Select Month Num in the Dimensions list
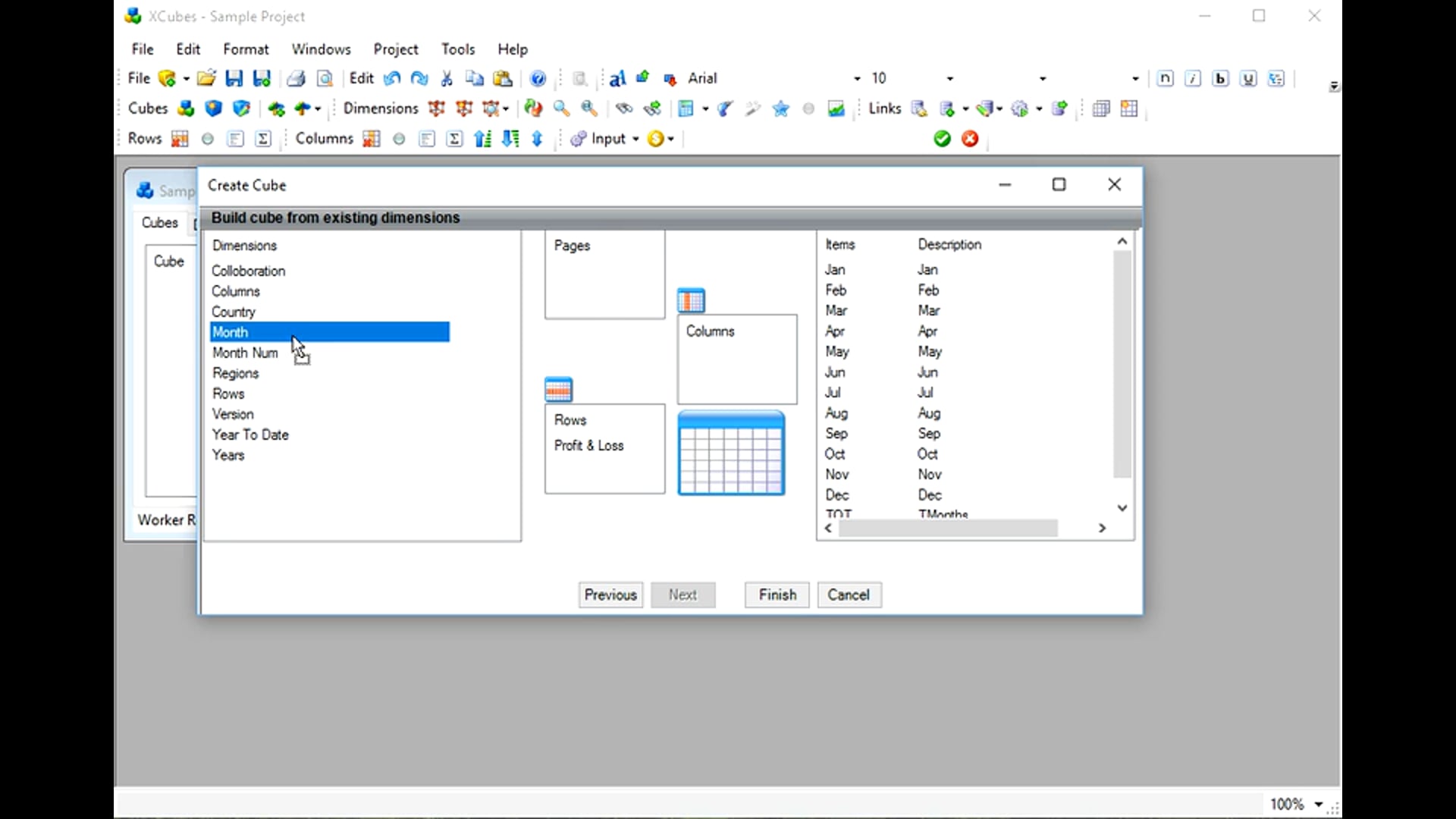The image size is (1456, 819). point(245,353)
